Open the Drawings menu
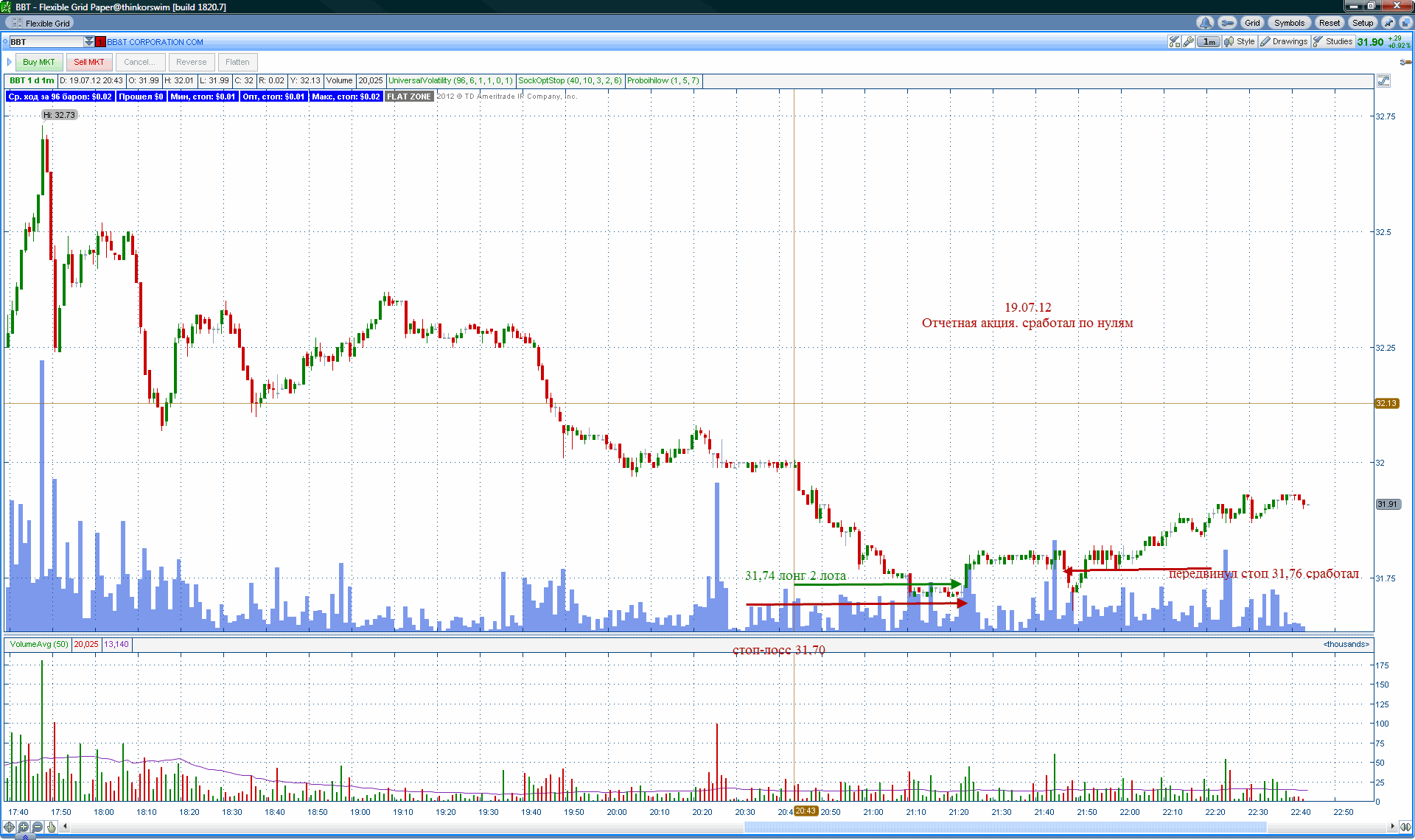Screen dimensions: 1415x840 click(1284, 42)
